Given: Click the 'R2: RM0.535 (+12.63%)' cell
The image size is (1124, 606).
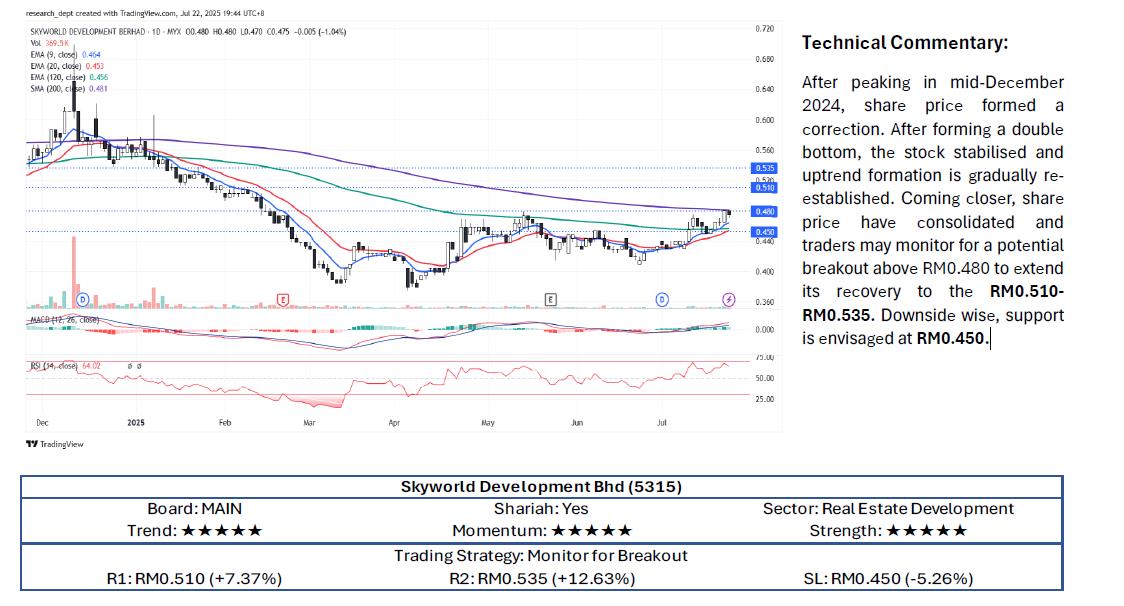Looking at the screenshot, I should click(543, 579).
